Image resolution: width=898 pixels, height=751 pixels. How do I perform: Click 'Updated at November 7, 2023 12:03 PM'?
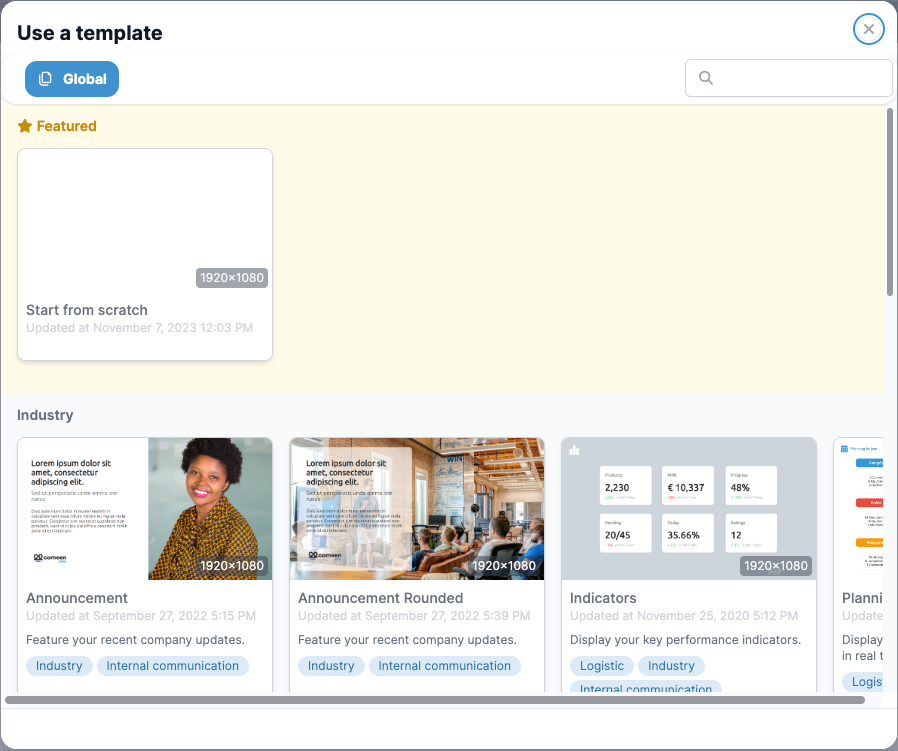140,328
